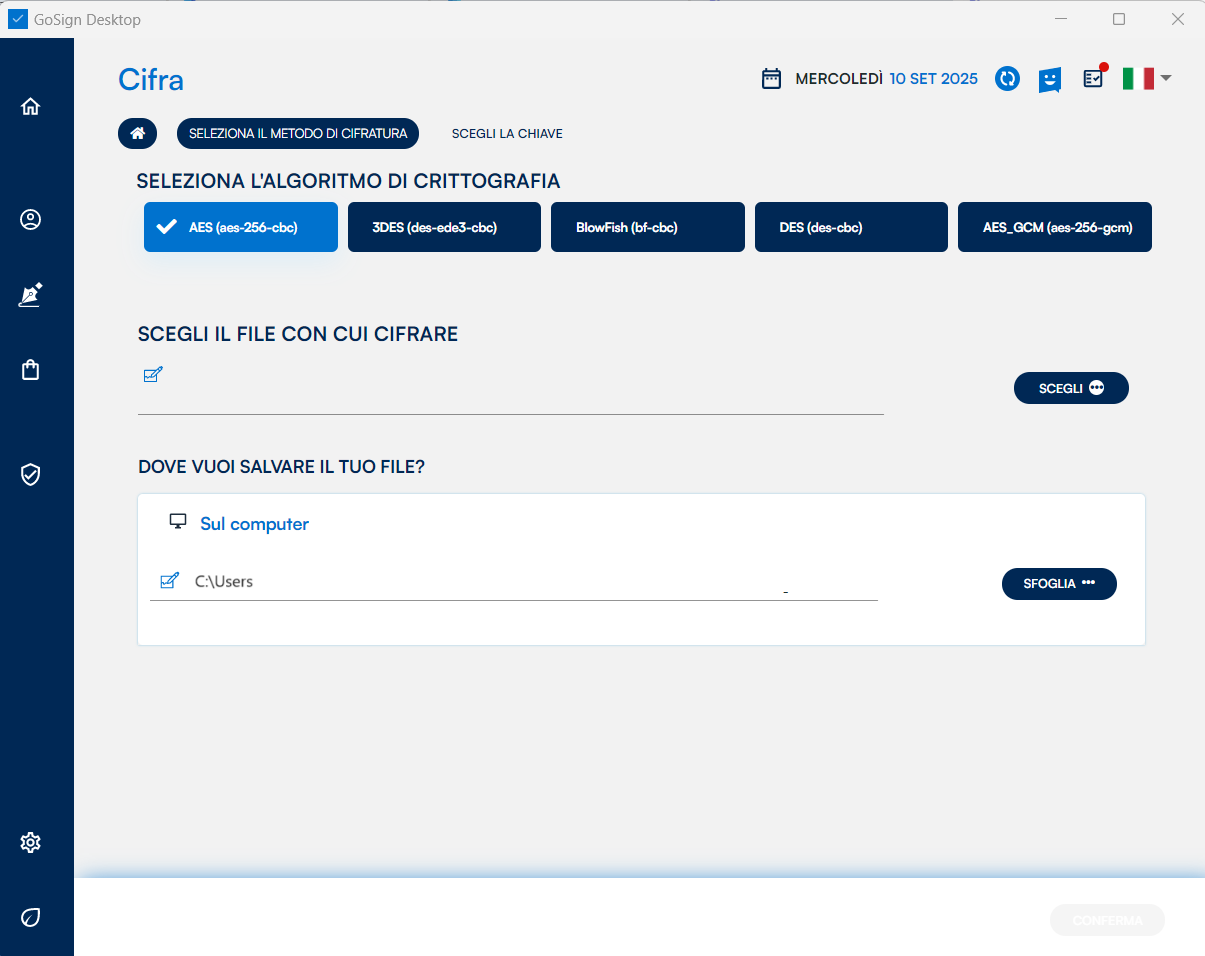Open the assistant smiley chat icon
Screen dimensions: 1205x956
1049,79
